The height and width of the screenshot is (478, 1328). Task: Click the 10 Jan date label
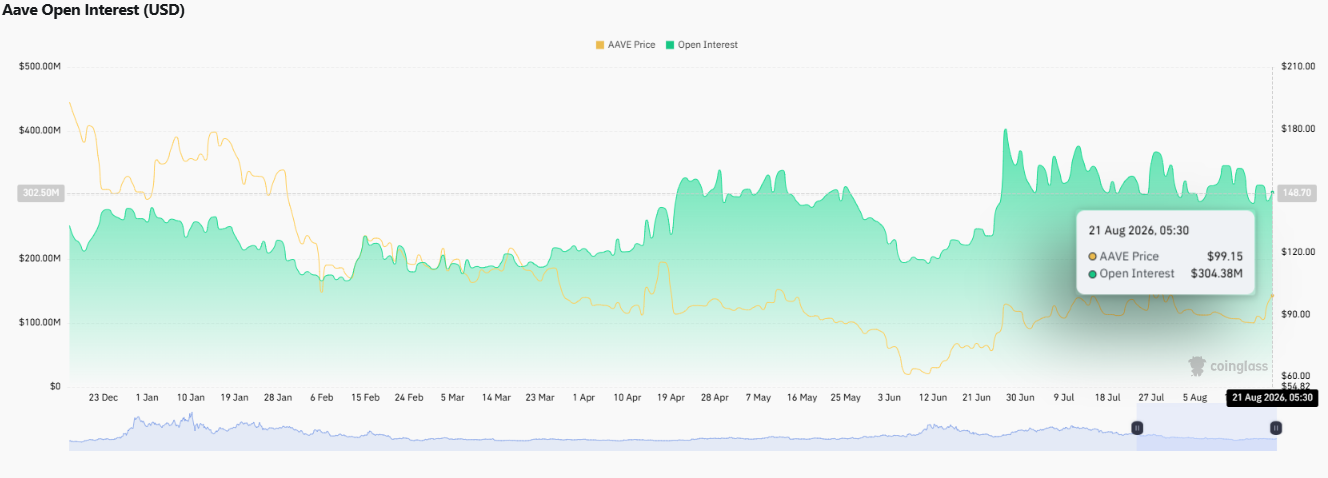[190, 397]
